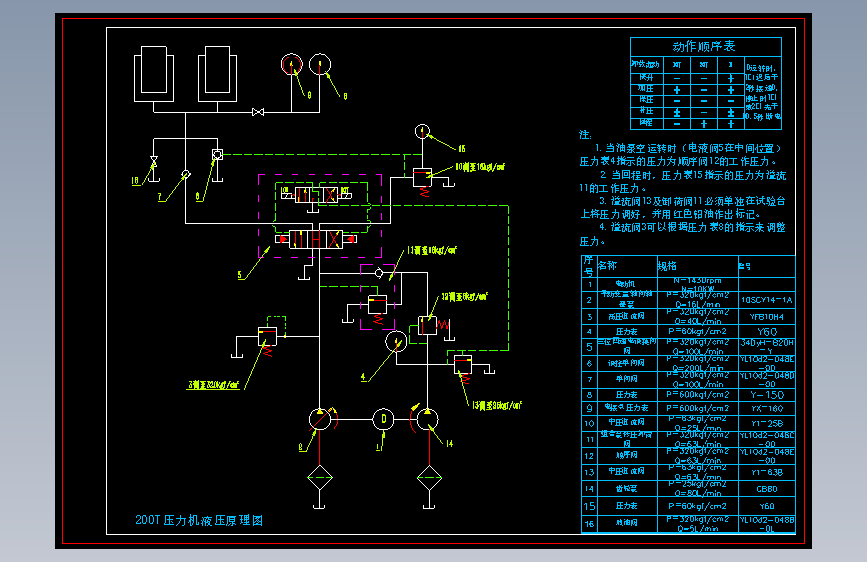Image resolution: width=867 pixels, height=562 pixels.
Task: Select relief valve 10 symbol
Action: click(422, 178)
